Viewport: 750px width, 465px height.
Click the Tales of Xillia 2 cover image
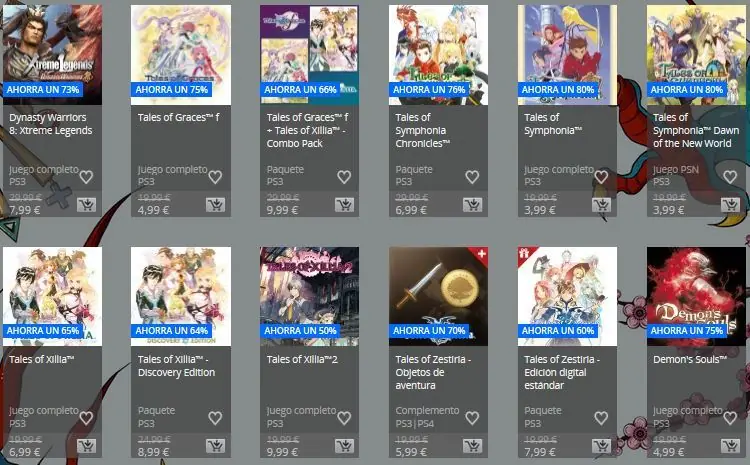click(309, 296)
